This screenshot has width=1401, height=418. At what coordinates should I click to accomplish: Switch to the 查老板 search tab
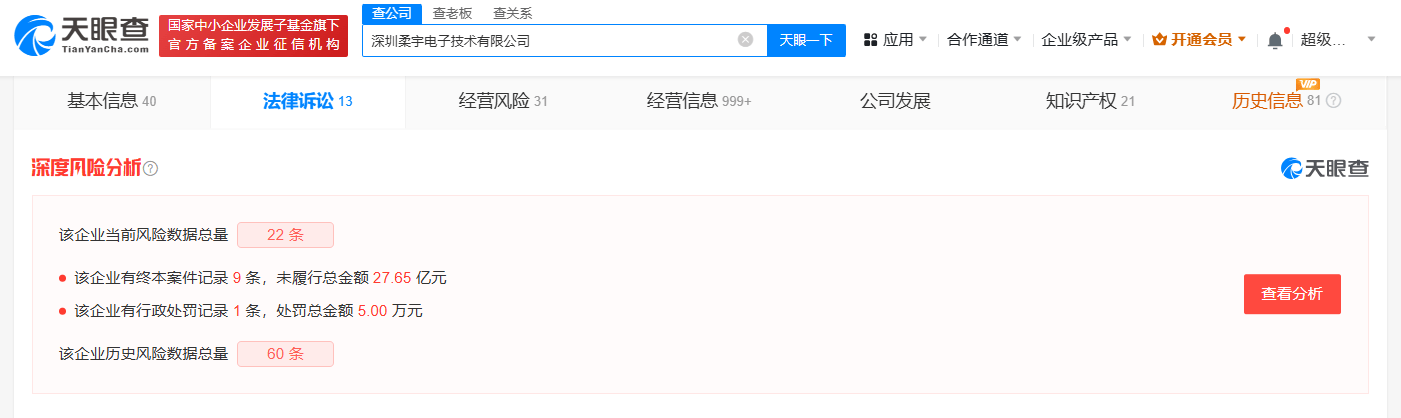pos(452,13)
